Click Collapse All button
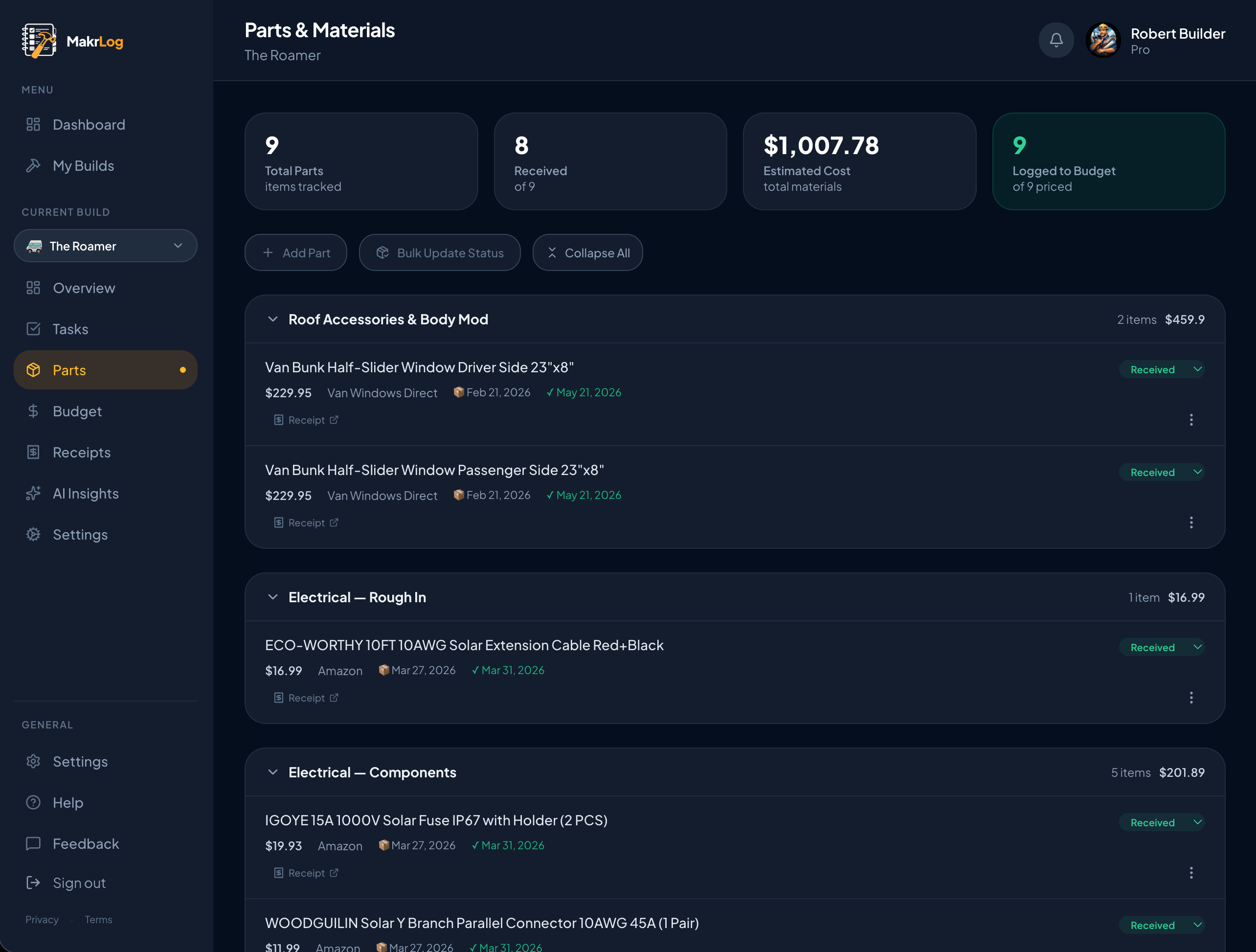 click(x=588, y=253)
